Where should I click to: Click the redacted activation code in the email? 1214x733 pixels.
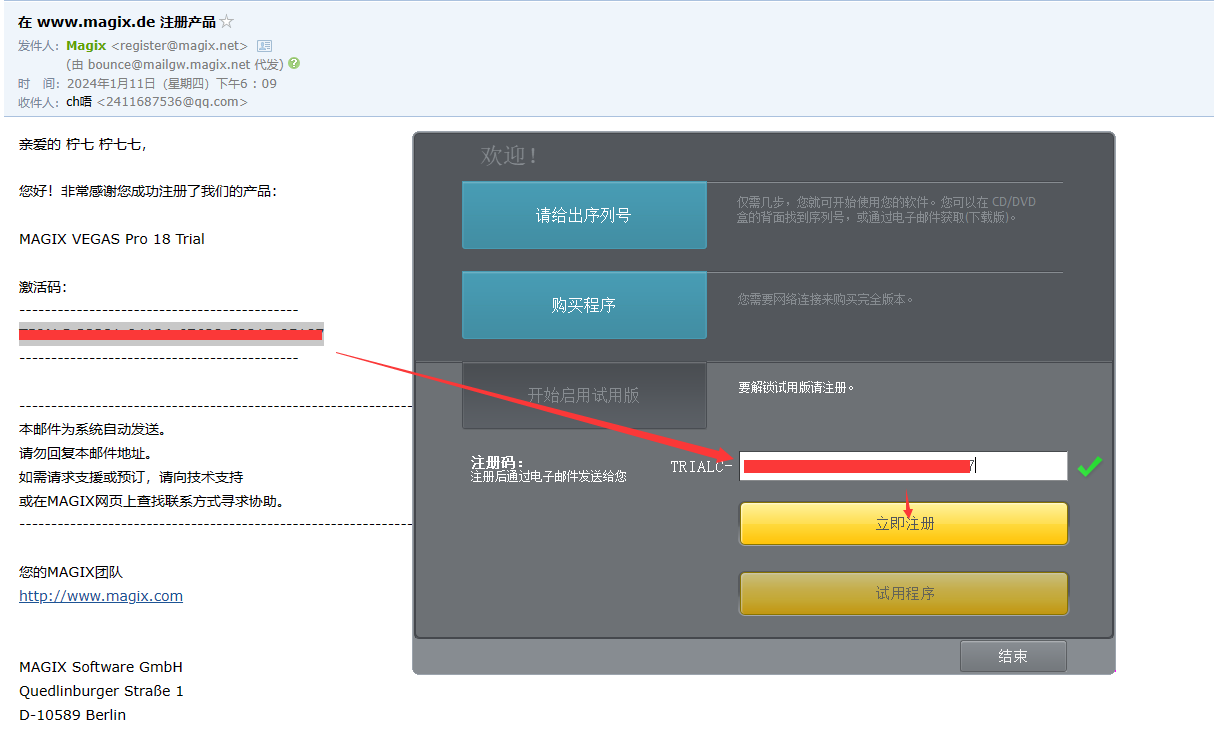[x=171, y=334]
